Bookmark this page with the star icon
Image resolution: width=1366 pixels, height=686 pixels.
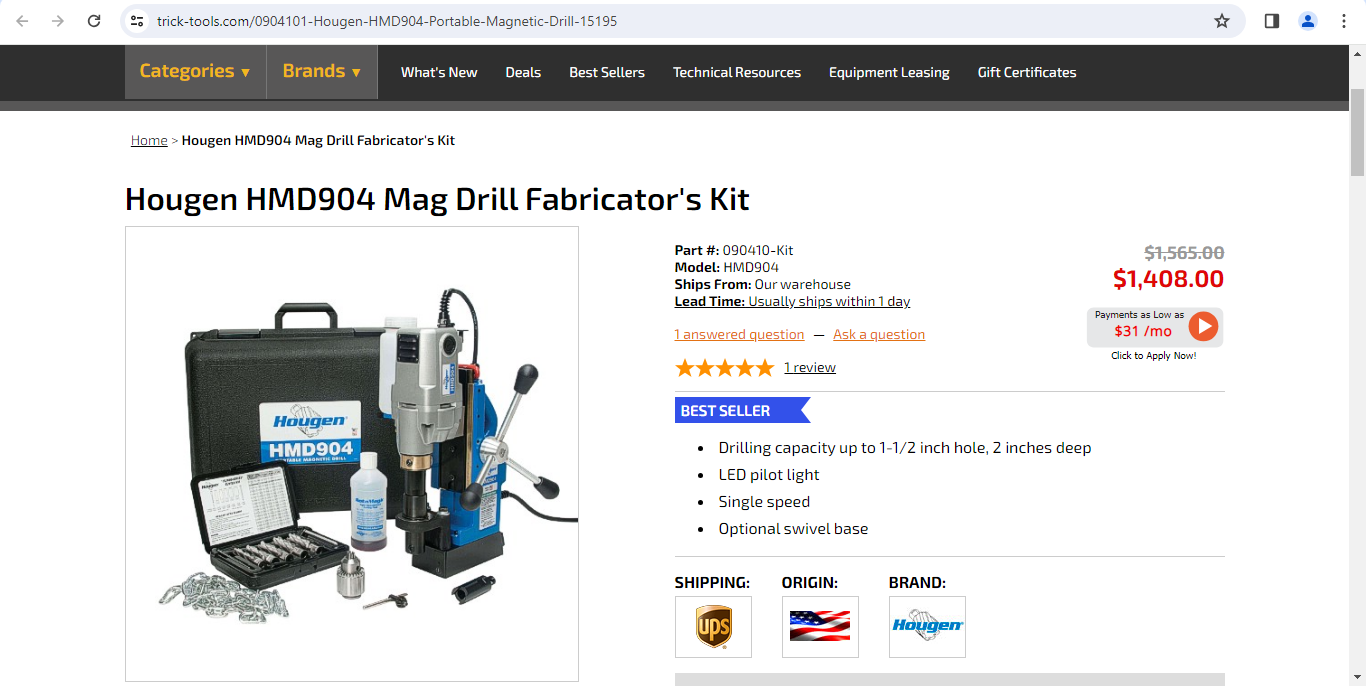pos(1222,21)
